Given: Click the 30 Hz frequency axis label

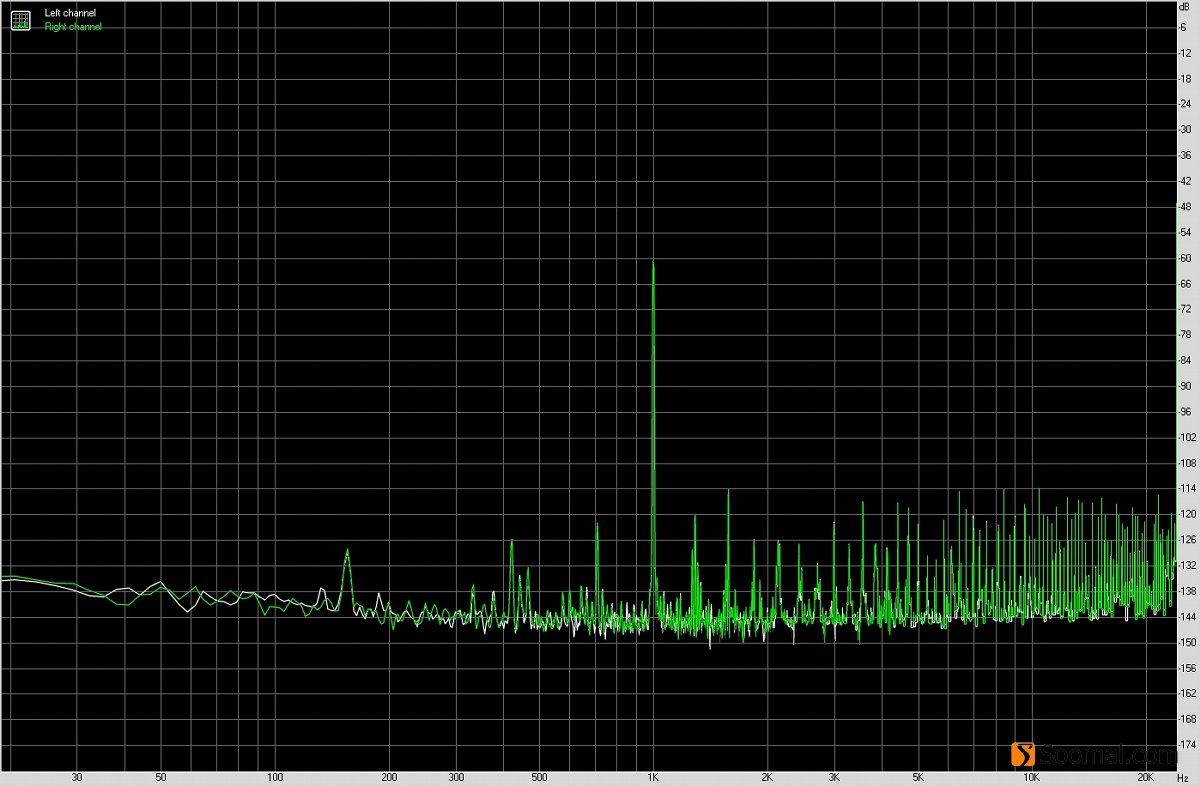Looking at the screenshot, I should (x=77, y=777).
